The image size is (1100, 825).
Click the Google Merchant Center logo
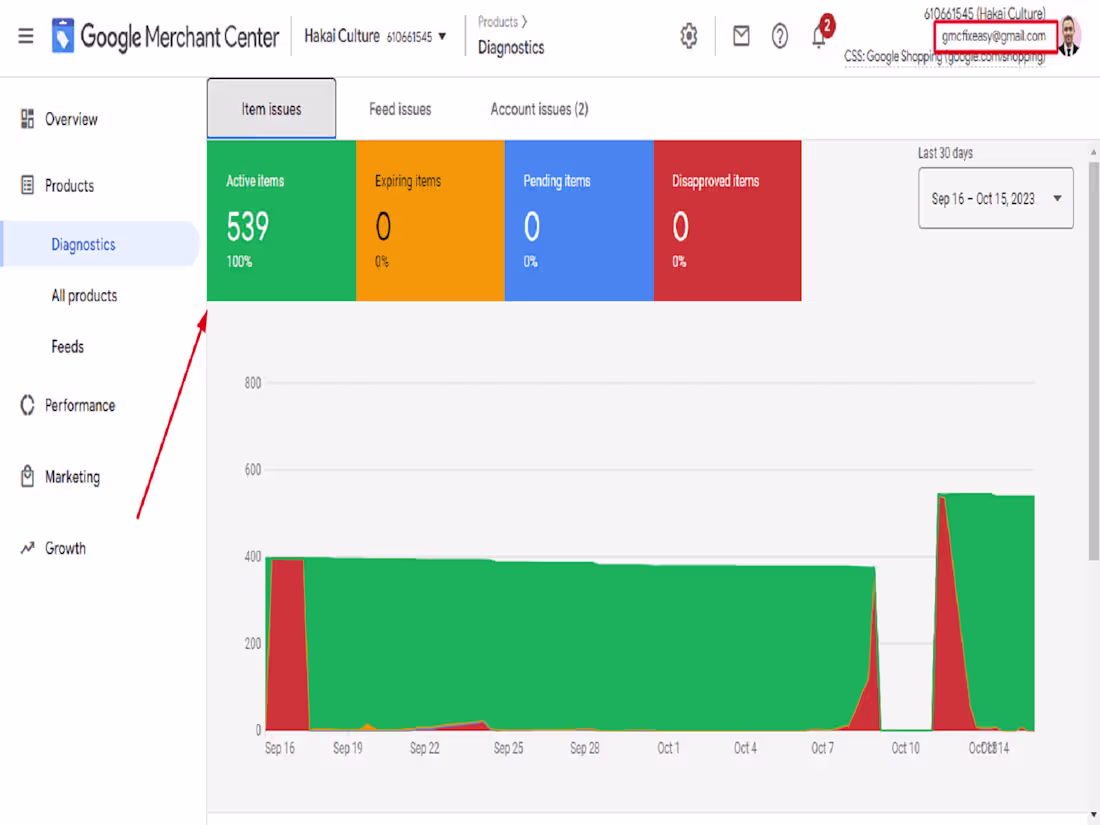click(x=165, y=36)
